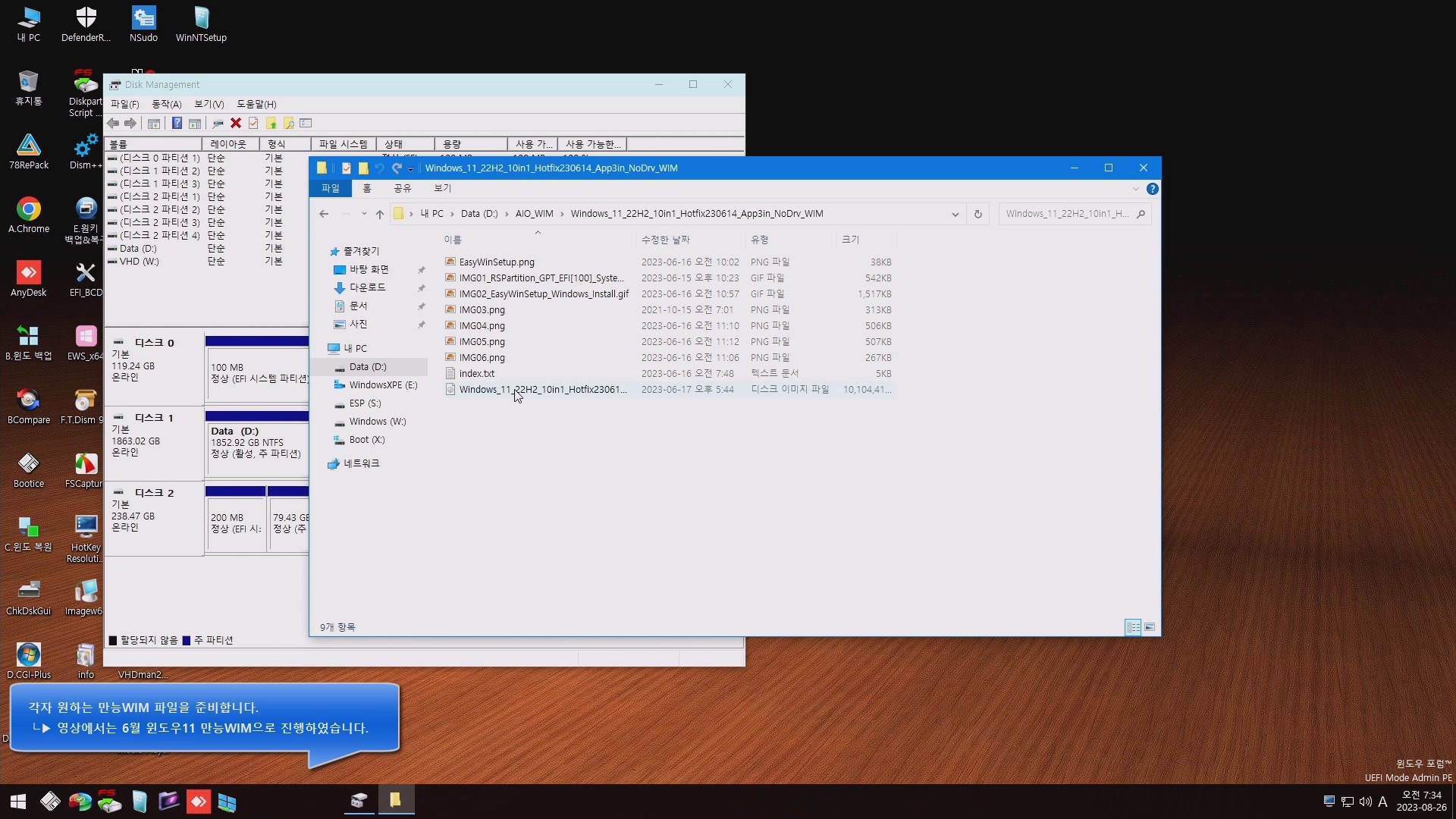Click AIO_WIM in the breadcrumb path

pos(534,214)
